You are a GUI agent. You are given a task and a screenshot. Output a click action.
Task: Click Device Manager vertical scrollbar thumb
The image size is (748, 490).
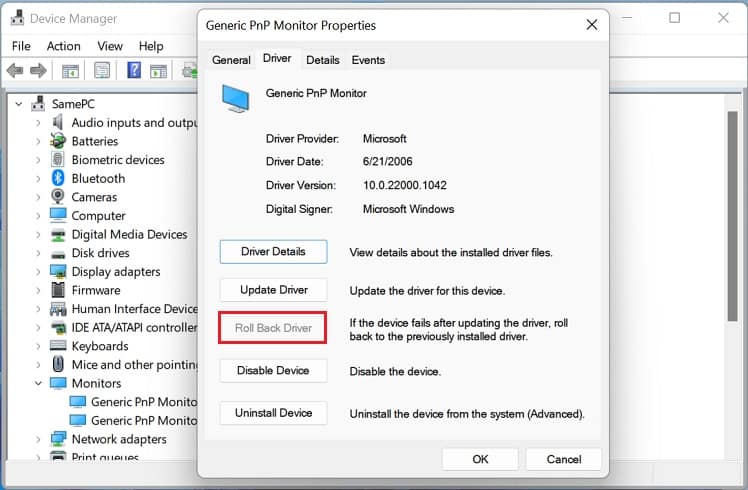pos(732,216)
